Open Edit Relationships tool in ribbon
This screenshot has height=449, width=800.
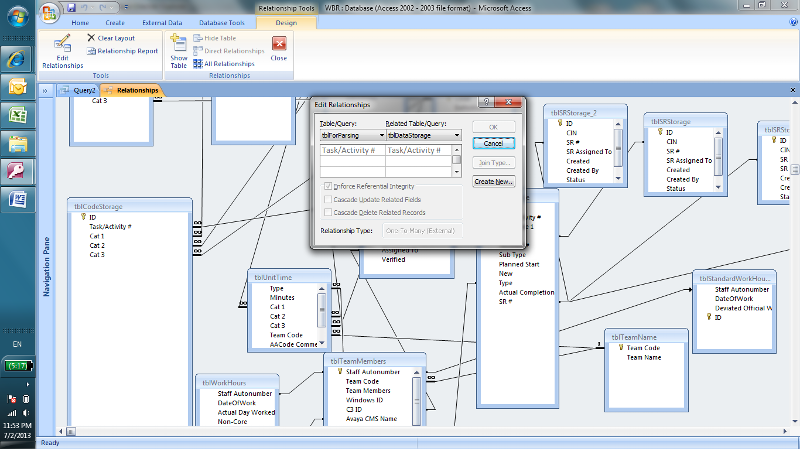(62, 51)
